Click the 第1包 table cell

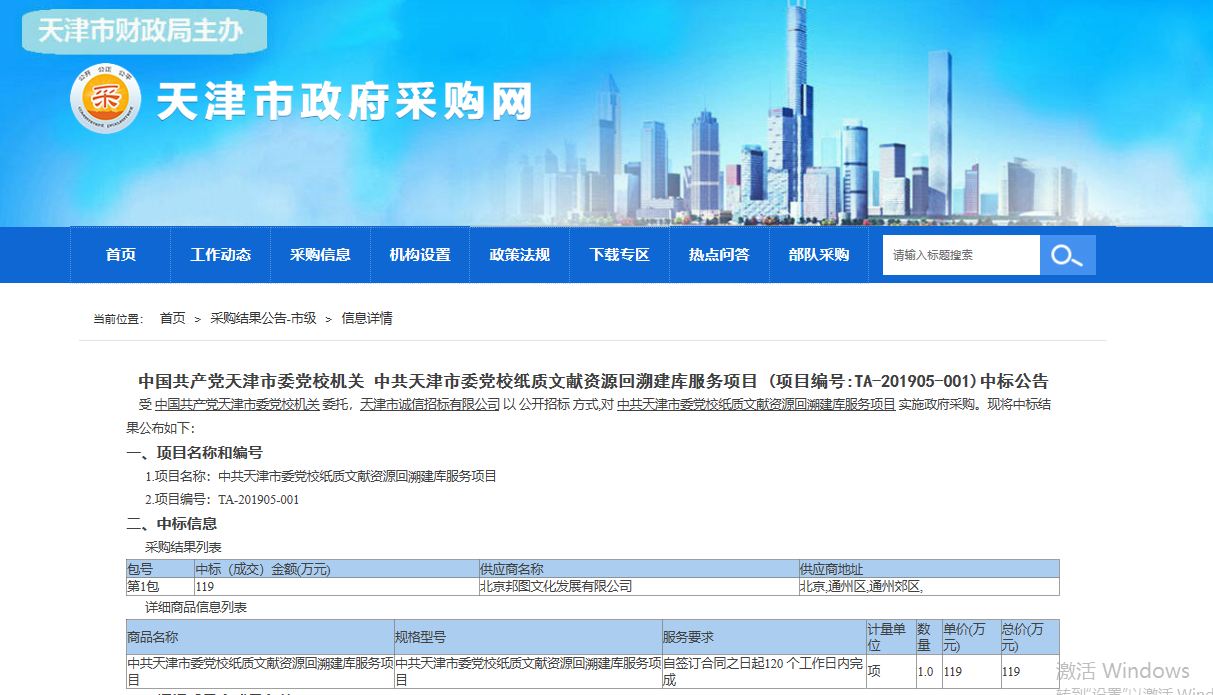pos(159,587)
